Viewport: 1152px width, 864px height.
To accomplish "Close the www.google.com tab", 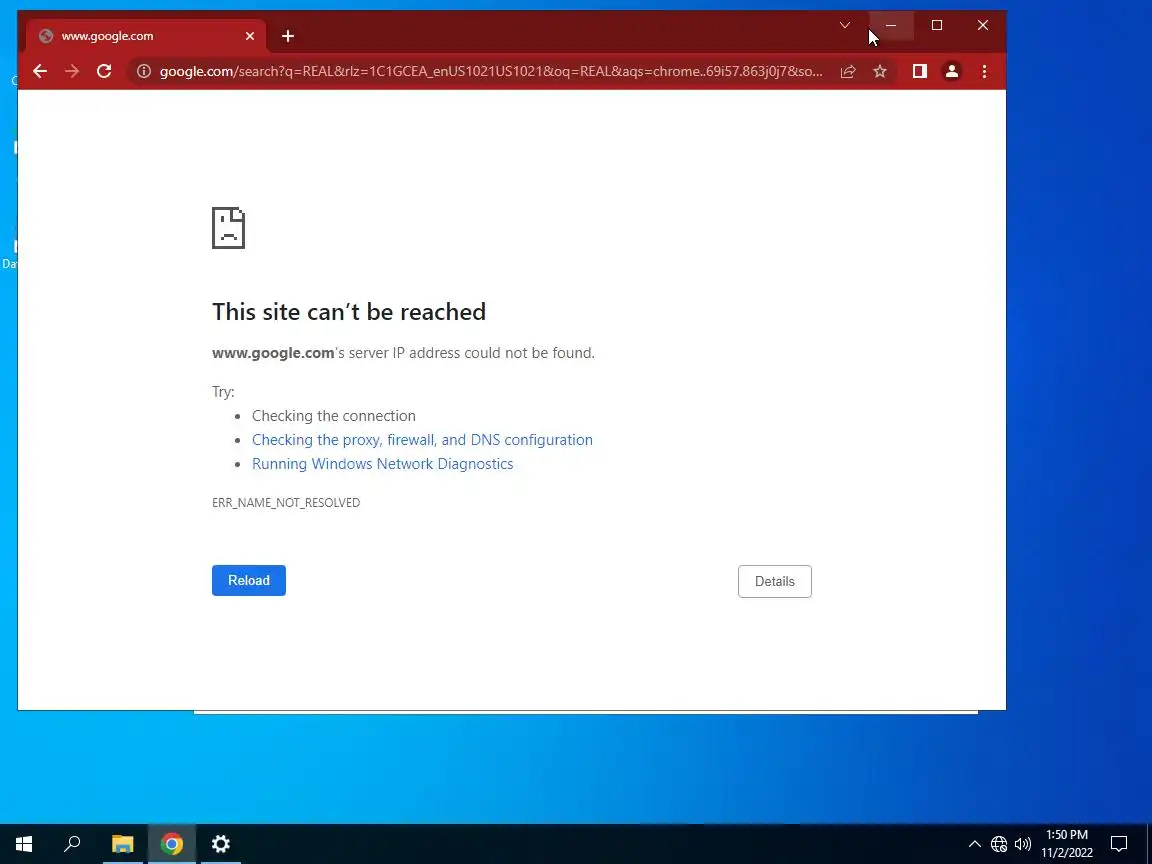I will point(250,36).
